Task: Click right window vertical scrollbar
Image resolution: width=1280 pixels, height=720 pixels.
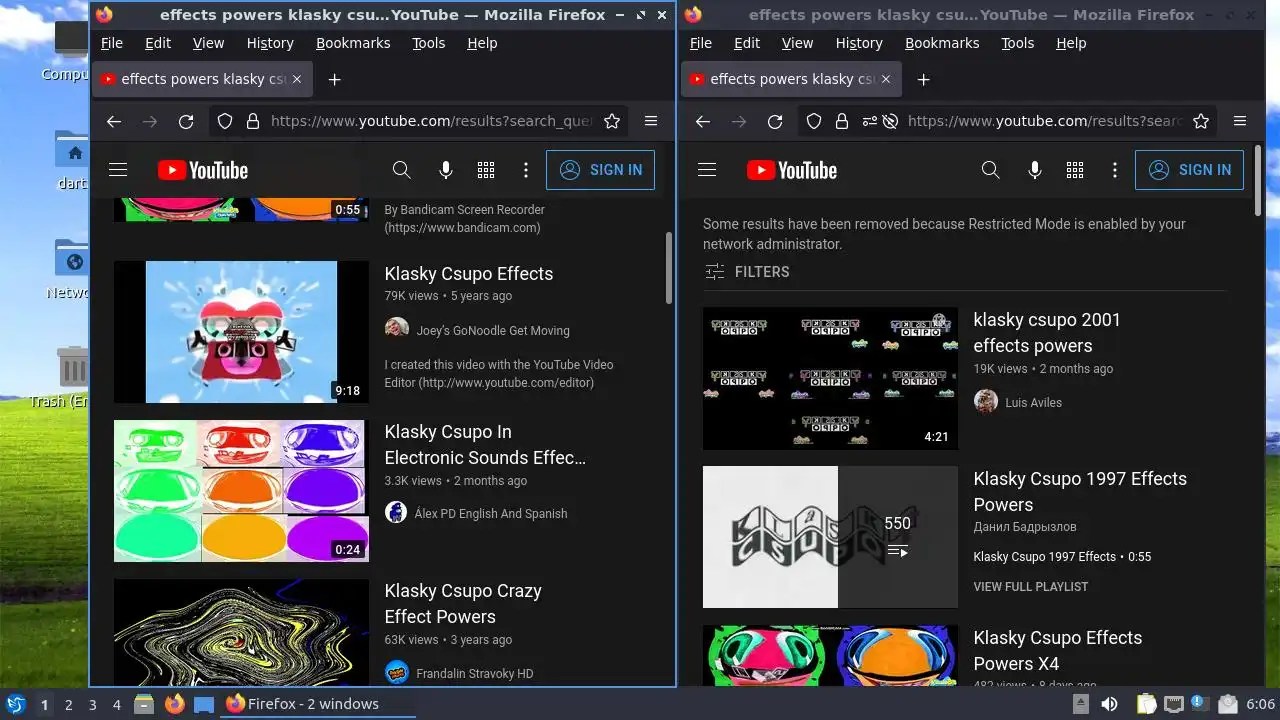Action: tap(1258, 180)
